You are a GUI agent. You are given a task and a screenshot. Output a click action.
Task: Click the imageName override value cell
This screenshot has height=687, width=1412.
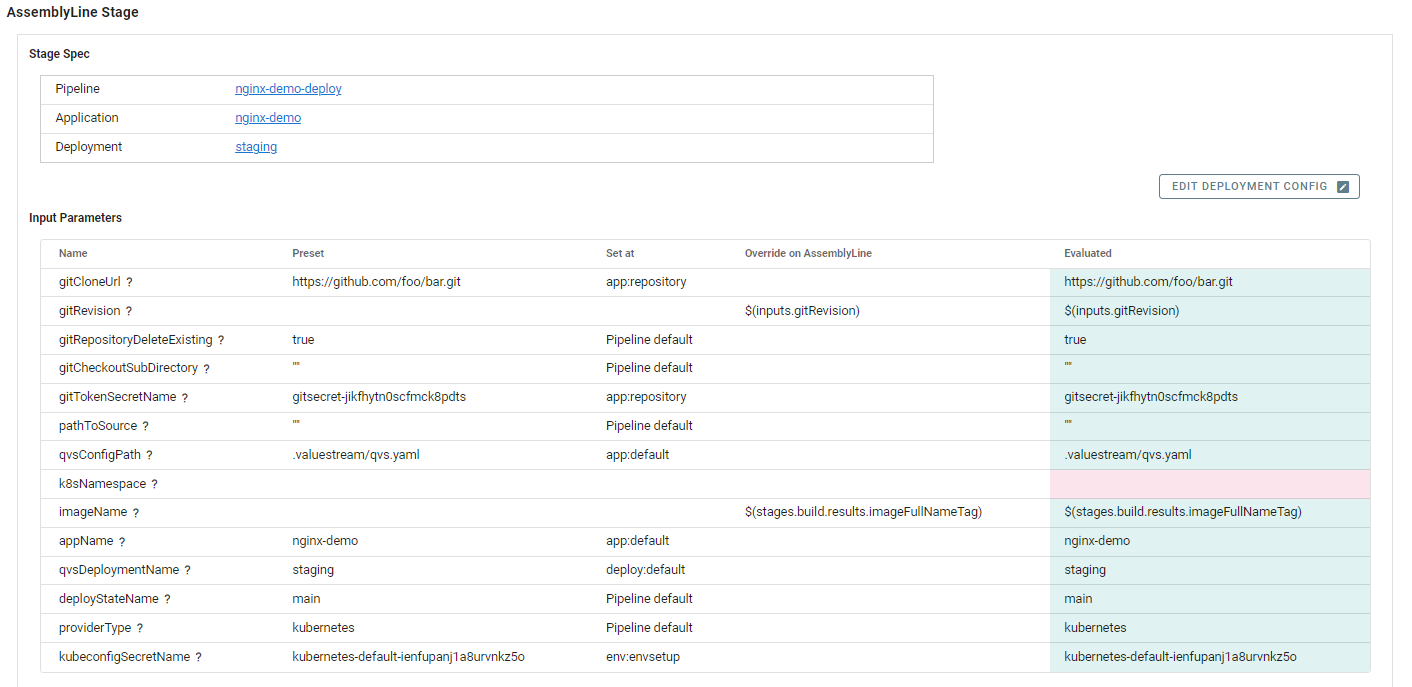(x=863, y=512)
